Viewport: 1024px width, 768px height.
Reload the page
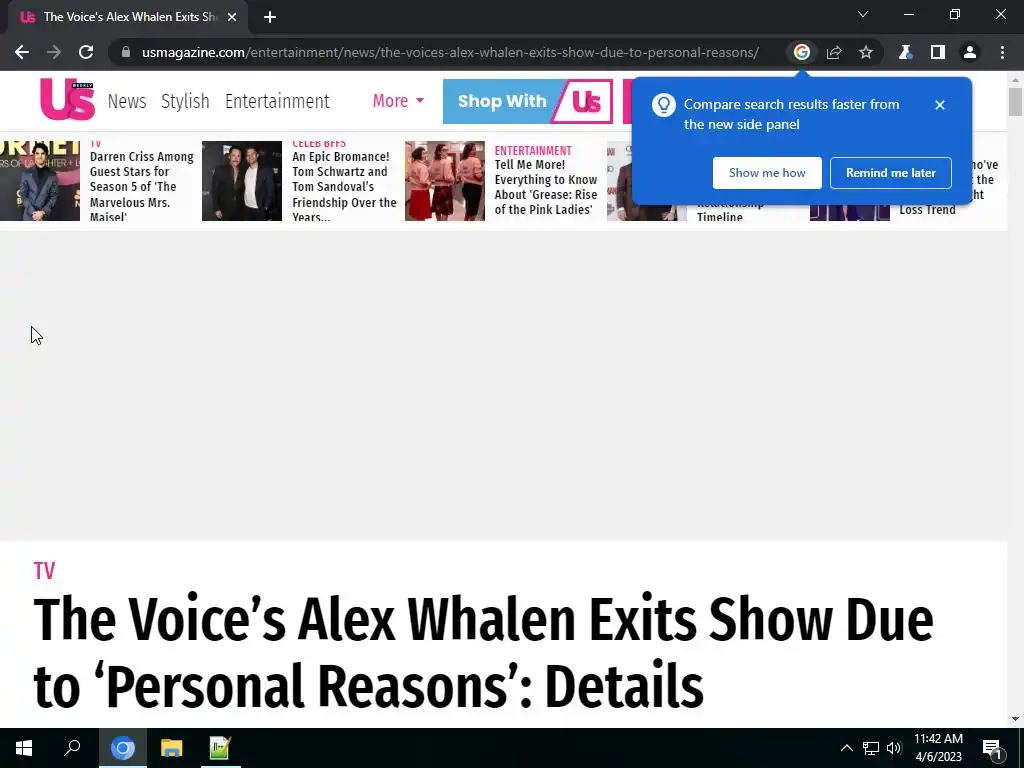(x=86, y=52)
